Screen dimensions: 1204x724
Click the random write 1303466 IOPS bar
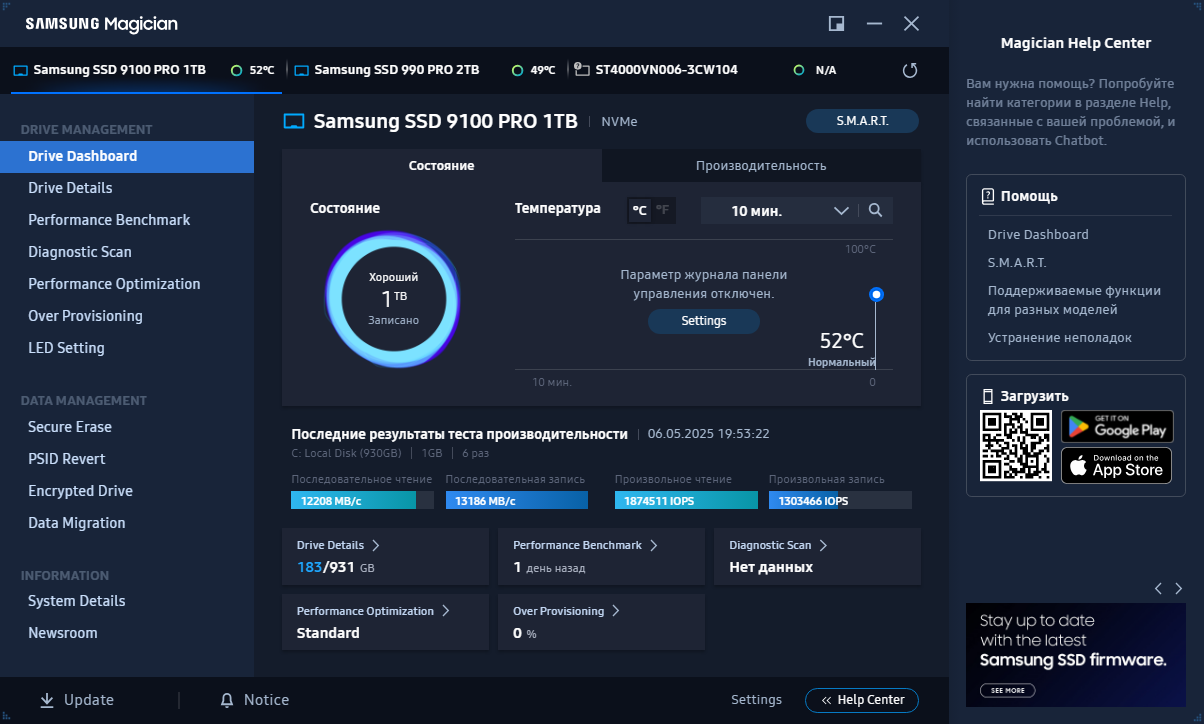coord(840,500)
